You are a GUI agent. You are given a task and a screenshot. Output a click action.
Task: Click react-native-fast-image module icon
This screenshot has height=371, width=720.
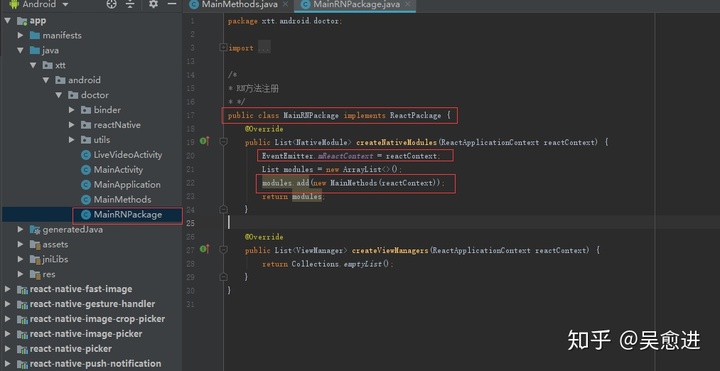(22, 289)
